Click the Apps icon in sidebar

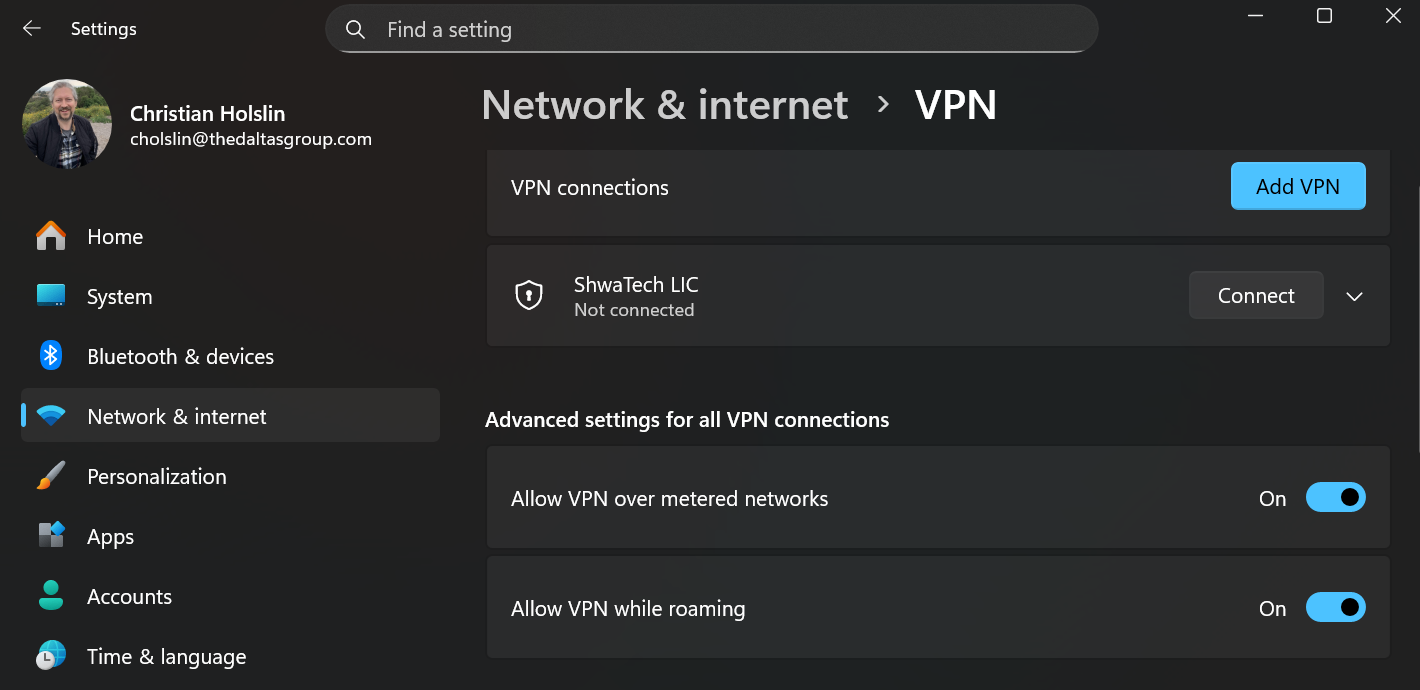click(x=51, y=536)
